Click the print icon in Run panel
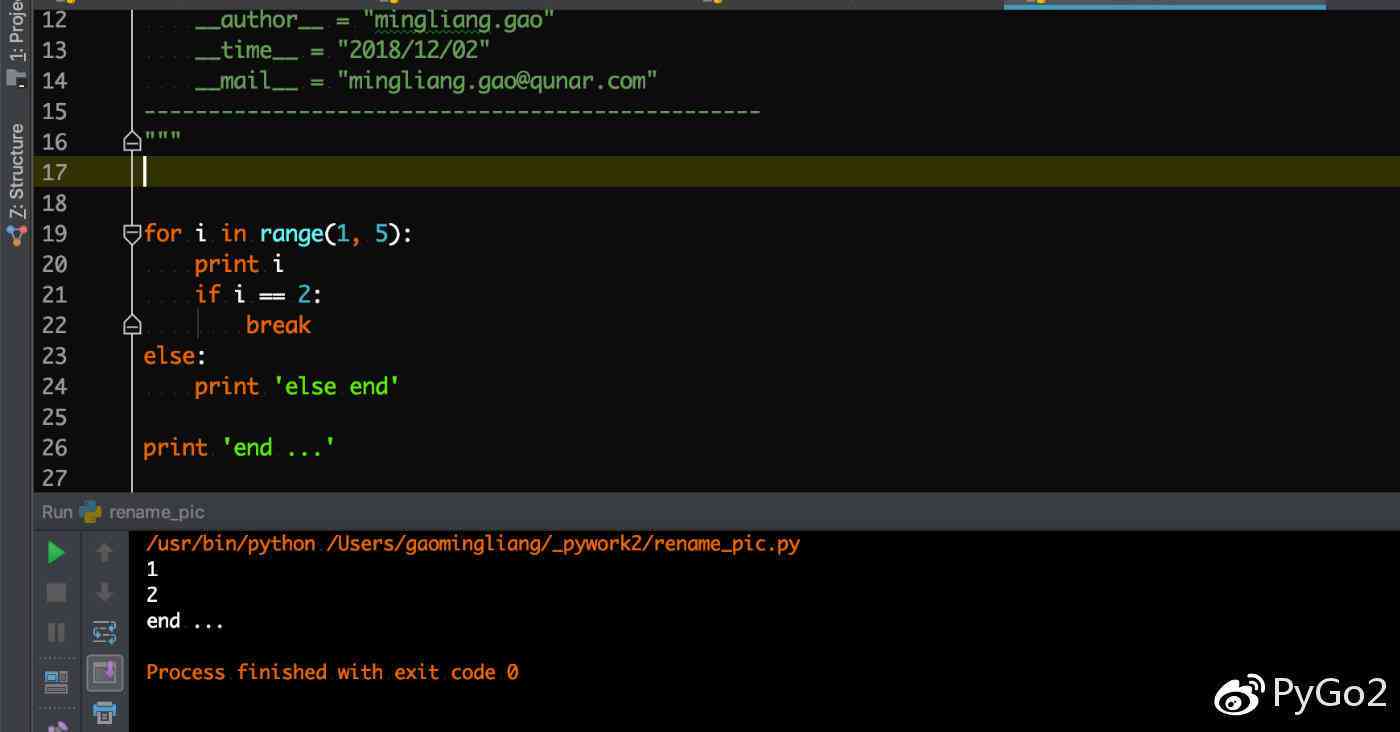1400x732 pixels. (x=104, y=712)
